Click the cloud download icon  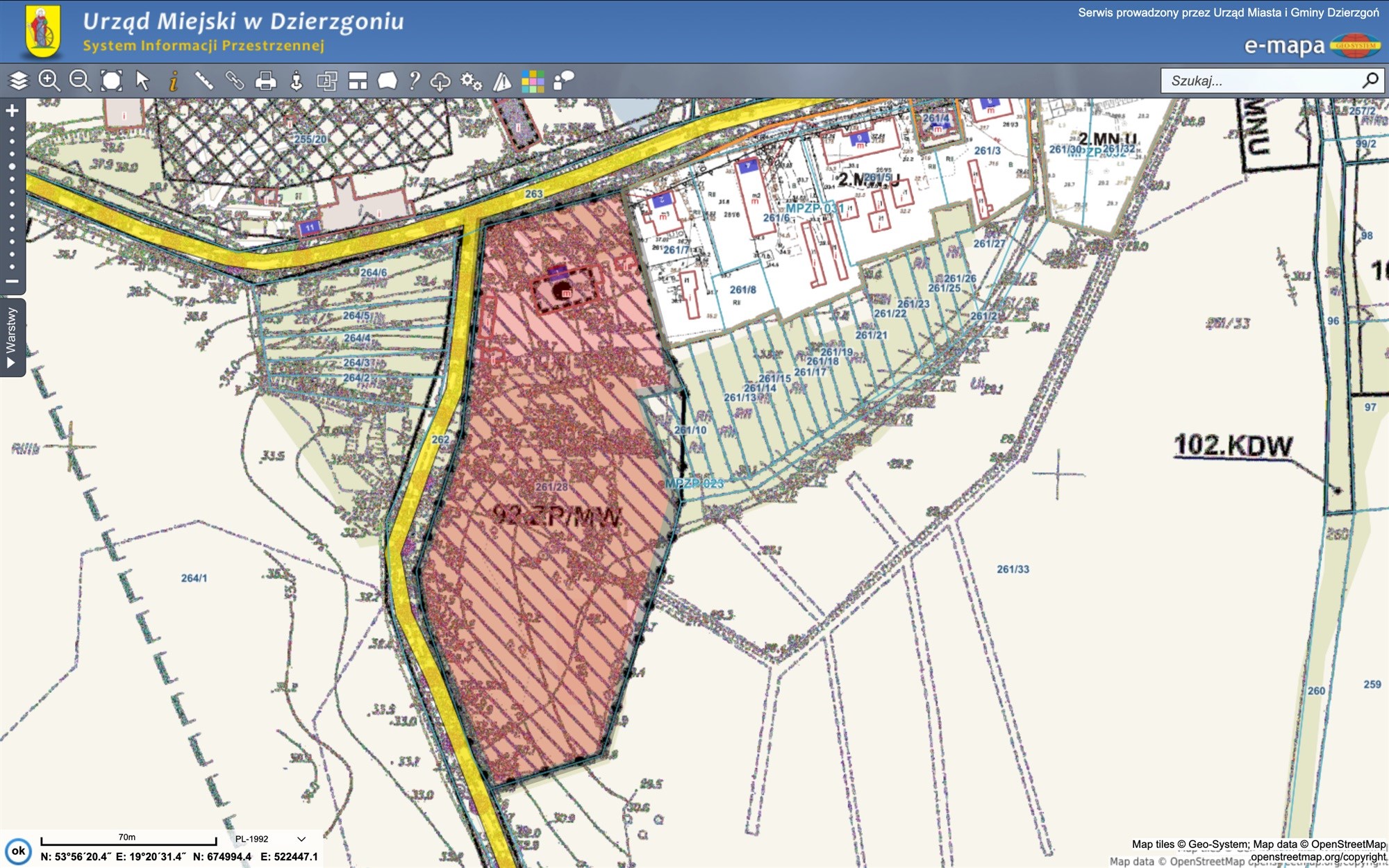click(440, 81)
